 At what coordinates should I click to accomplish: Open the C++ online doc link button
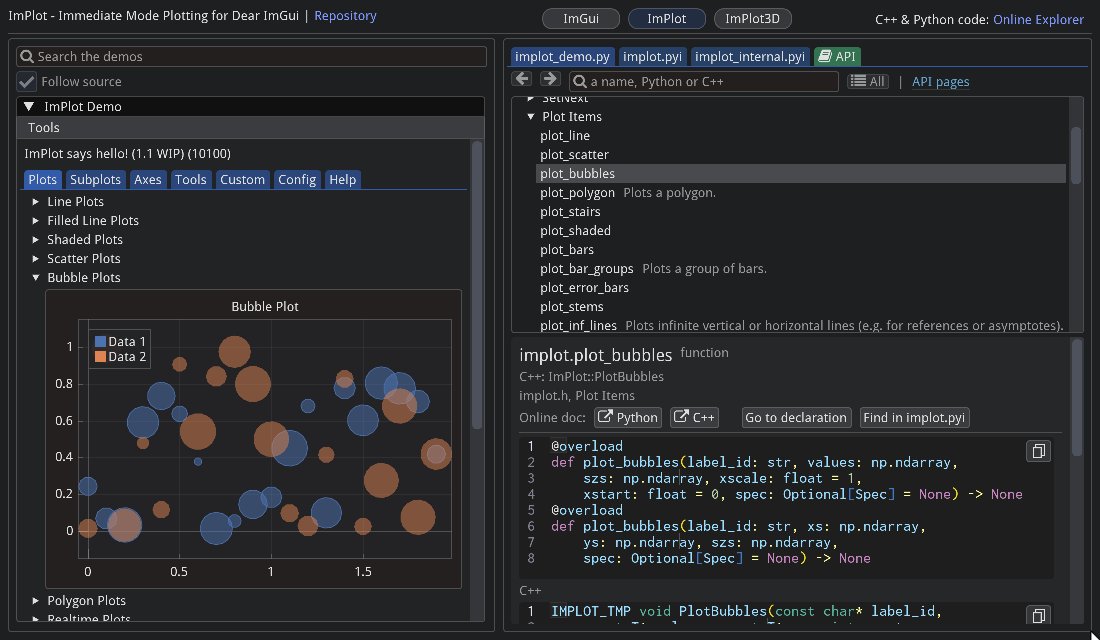pyautogui.click(x=695, y=418)
